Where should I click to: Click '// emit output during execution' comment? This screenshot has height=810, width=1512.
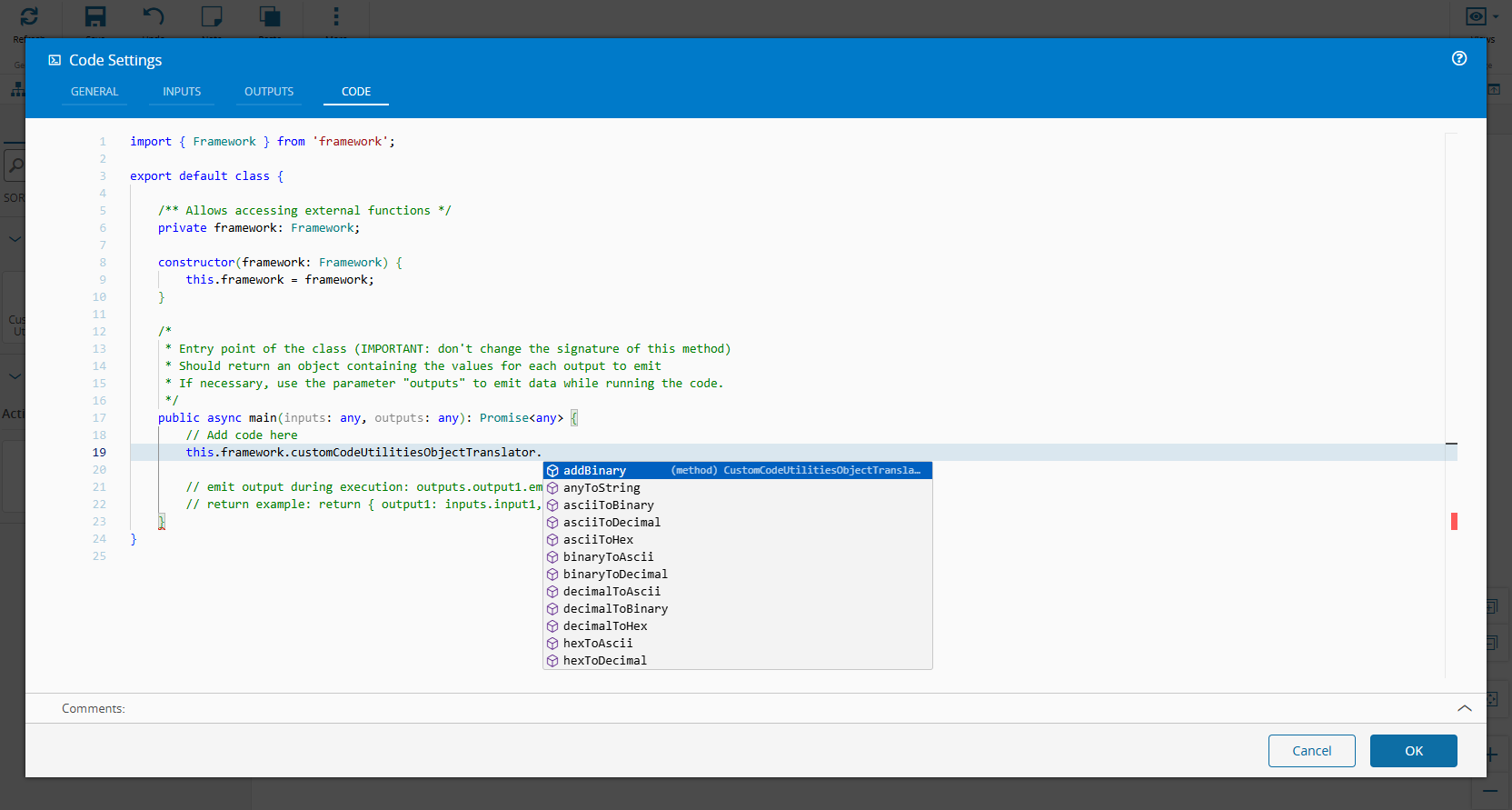point(364,487)
